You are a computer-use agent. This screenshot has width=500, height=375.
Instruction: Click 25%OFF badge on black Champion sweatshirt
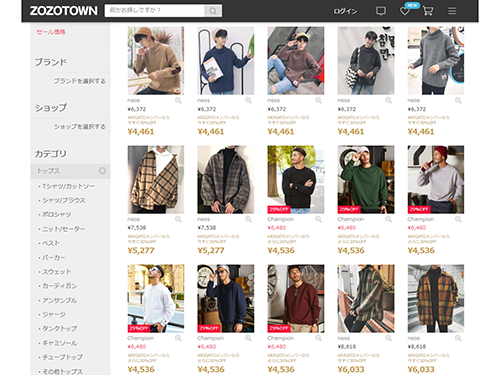click(279, 210)
